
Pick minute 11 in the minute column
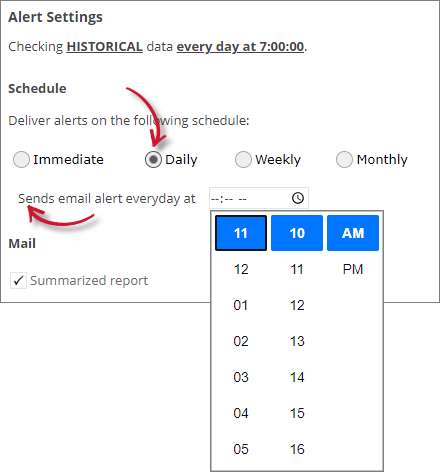pos(297,269)
